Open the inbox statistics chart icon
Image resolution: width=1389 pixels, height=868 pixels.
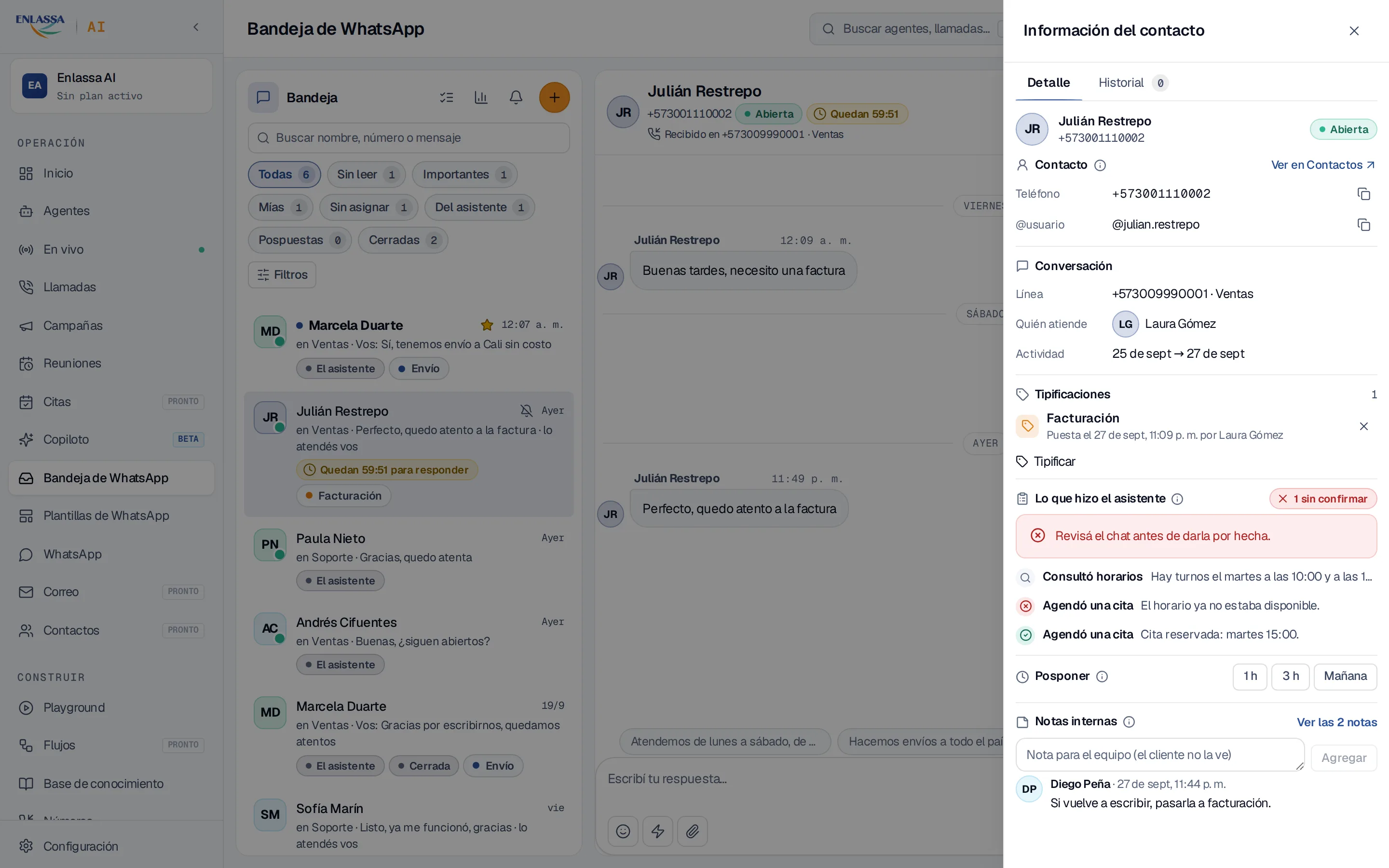point(481,97)
